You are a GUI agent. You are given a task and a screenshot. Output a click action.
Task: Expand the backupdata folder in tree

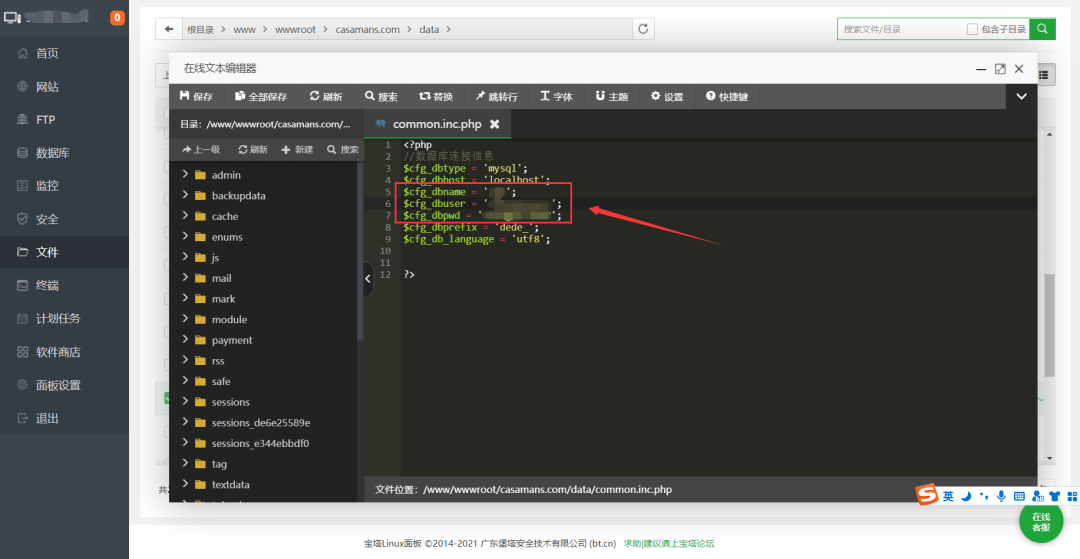tap(186, 195)
